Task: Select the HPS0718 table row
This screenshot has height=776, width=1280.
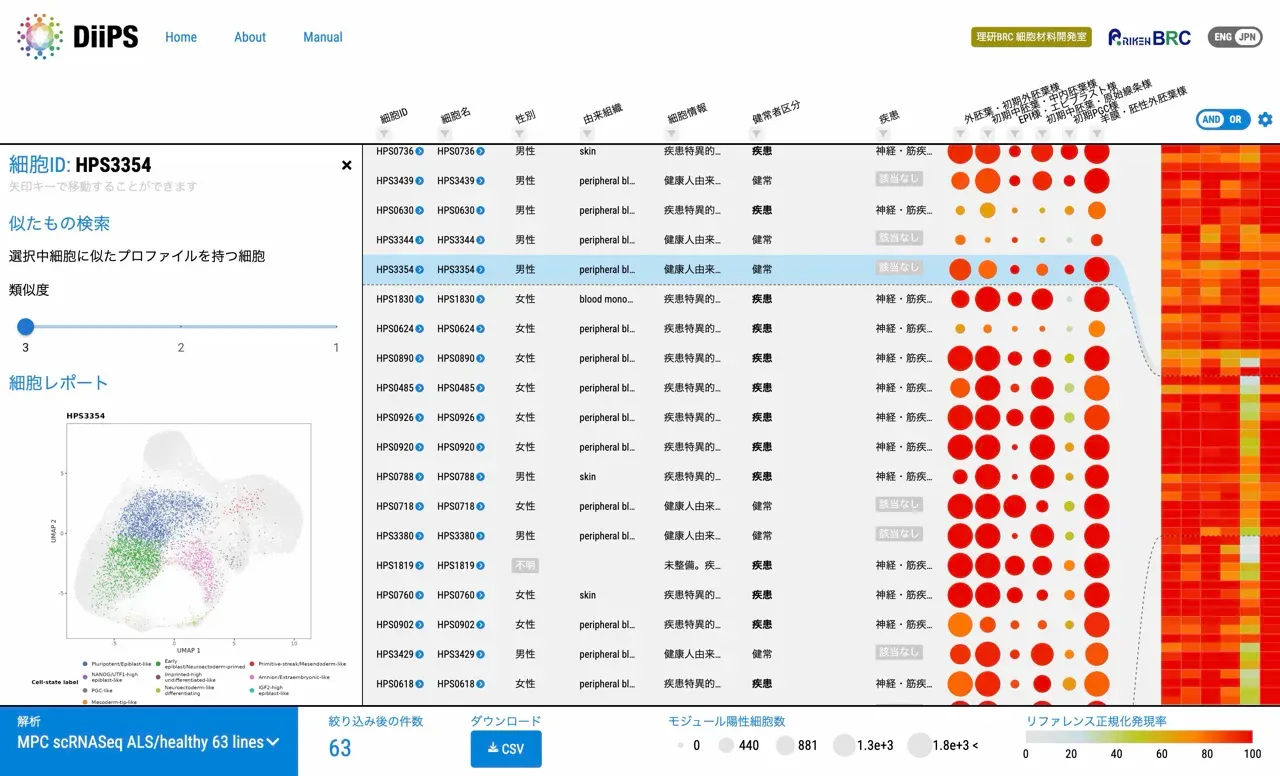Action: 761,506
